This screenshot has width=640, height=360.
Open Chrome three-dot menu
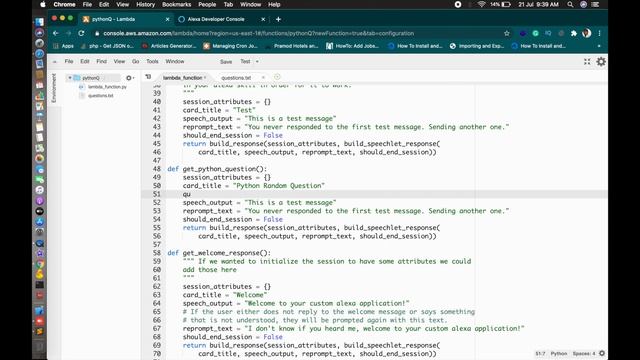pyautogui.click(x=599, y=33)
